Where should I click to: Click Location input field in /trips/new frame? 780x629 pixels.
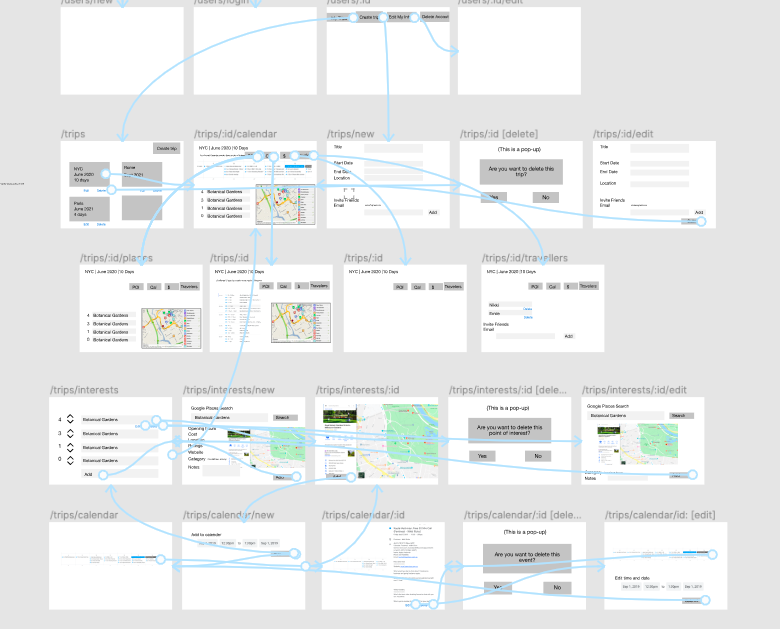pos(393,178)
